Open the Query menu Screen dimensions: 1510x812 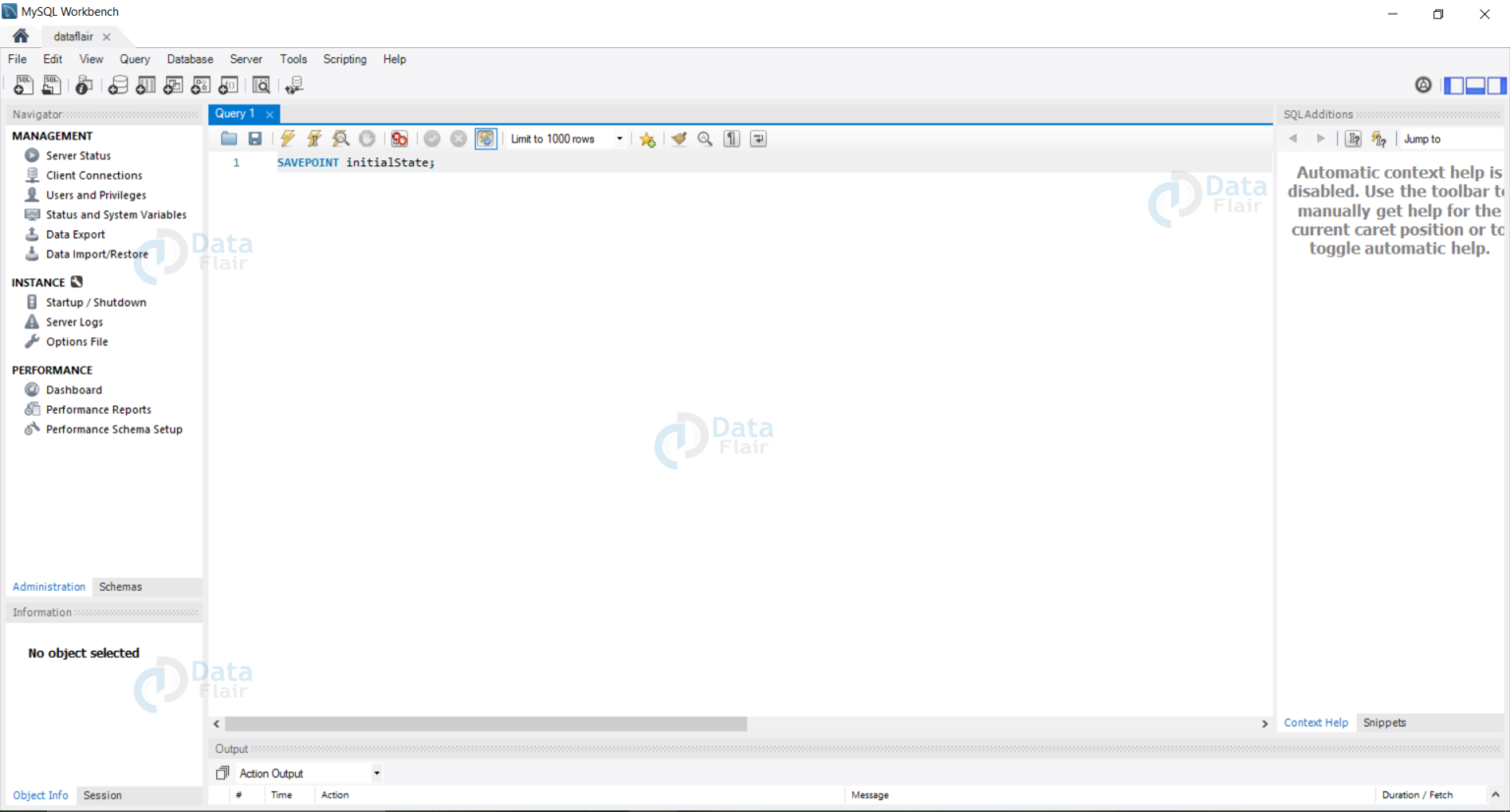pyautogui.click(x=135, y=59)
